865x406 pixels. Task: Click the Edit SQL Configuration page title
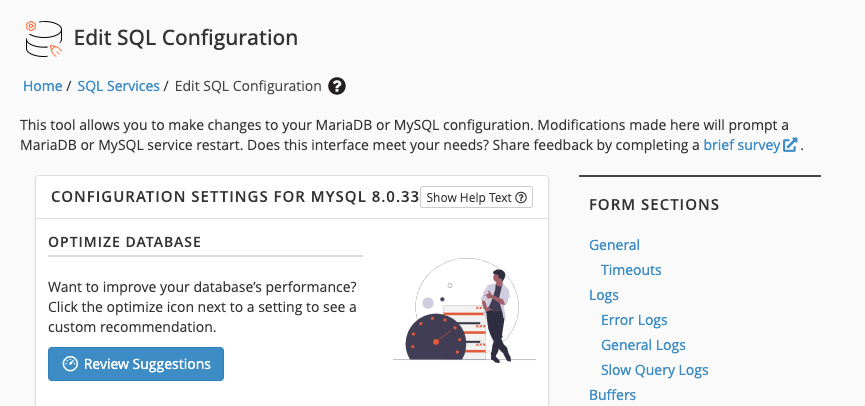click(x=186, y=38)
